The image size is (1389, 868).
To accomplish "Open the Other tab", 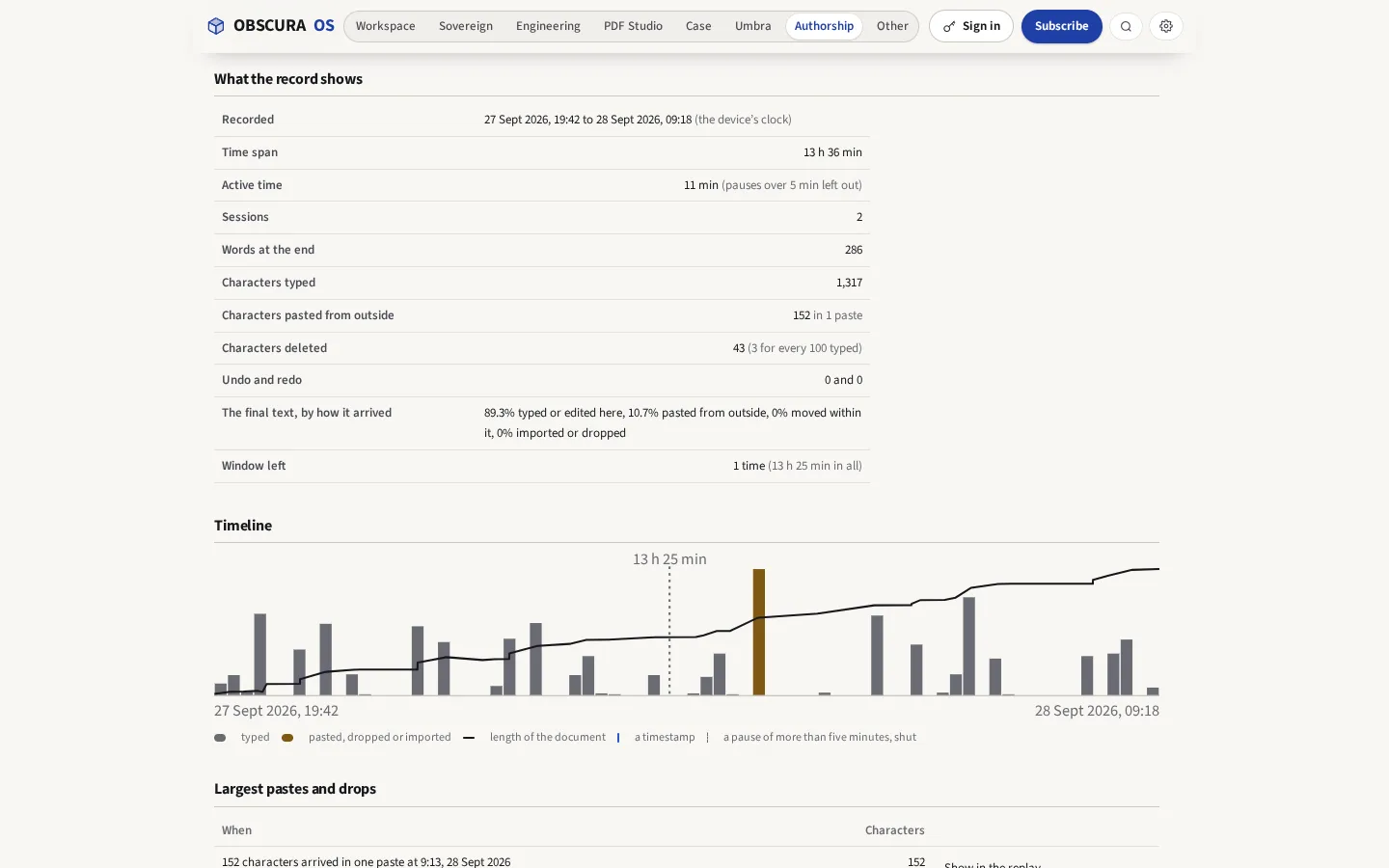I will (x=892, y=26).
